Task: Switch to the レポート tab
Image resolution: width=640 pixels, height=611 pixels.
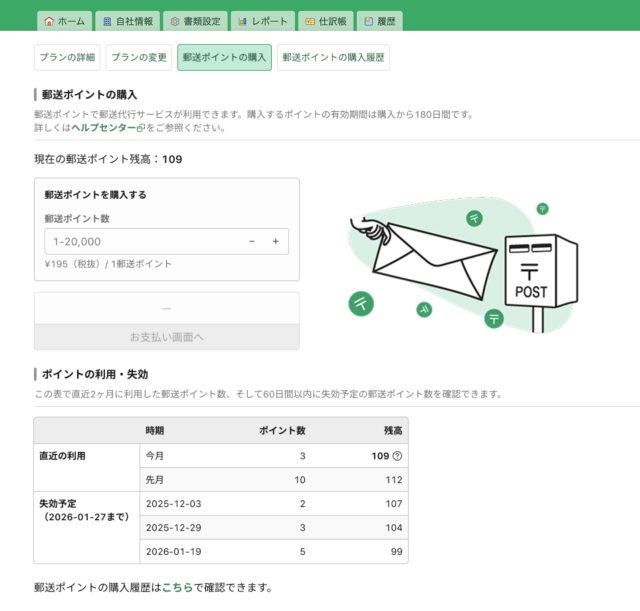Action: 262,21
